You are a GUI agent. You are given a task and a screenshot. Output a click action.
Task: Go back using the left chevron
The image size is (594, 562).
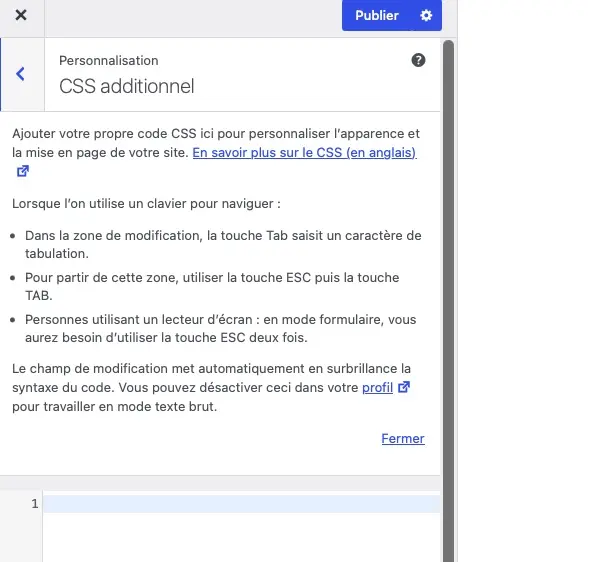coord(20,74)
